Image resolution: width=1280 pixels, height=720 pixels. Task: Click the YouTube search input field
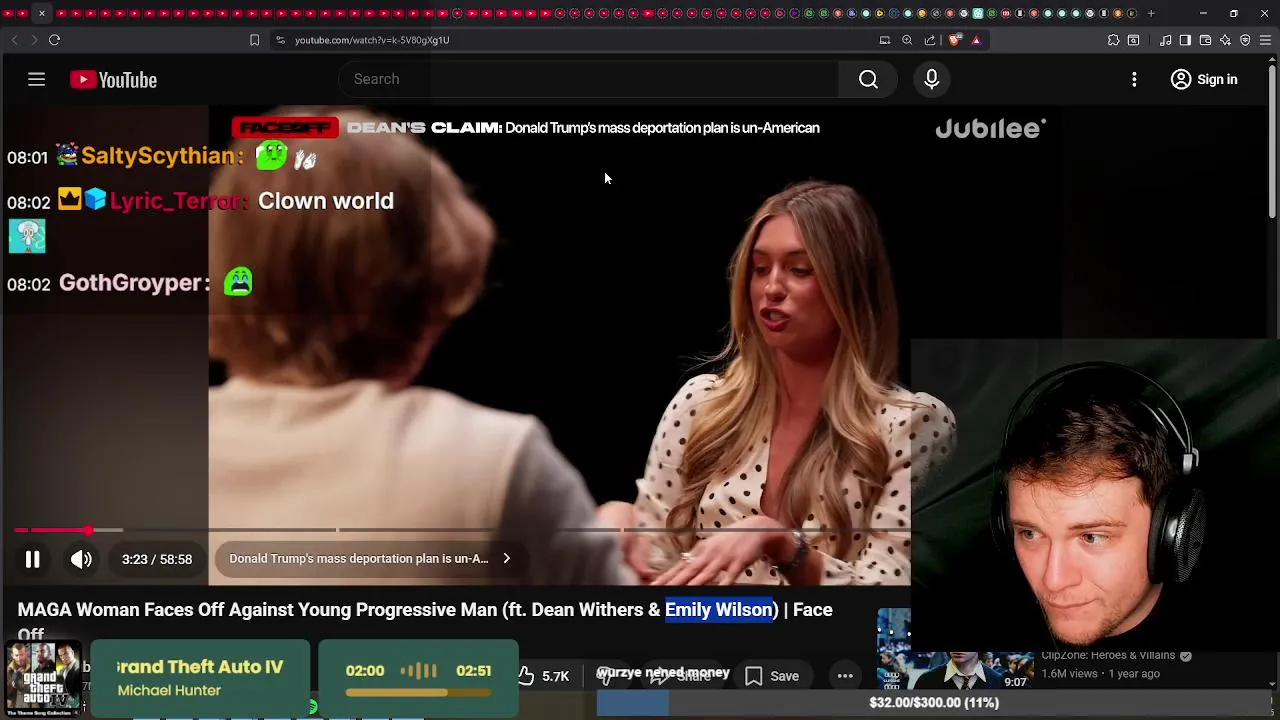[x=590, y=79]
